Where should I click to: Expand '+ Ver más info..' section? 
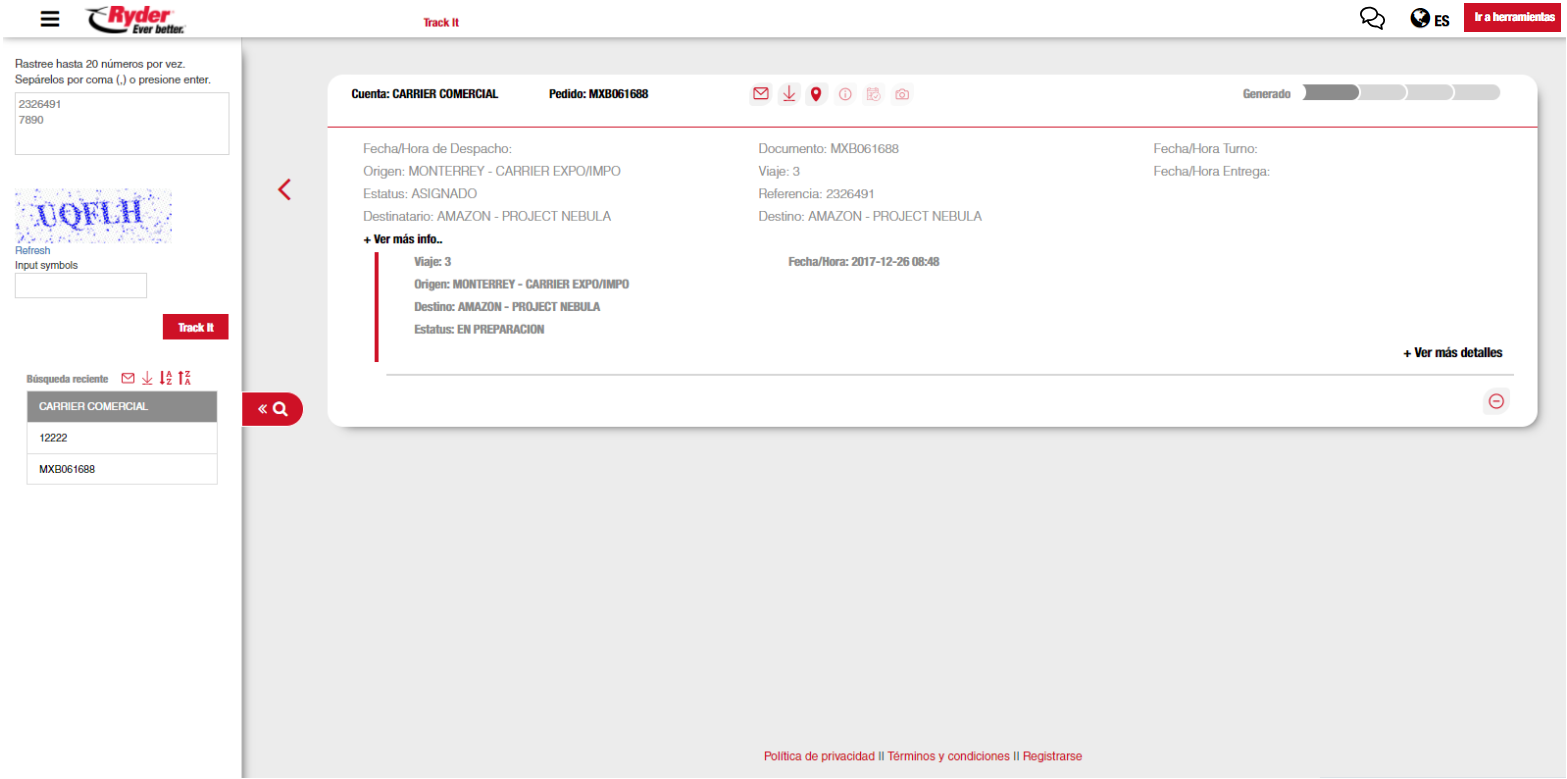point(403,240)
